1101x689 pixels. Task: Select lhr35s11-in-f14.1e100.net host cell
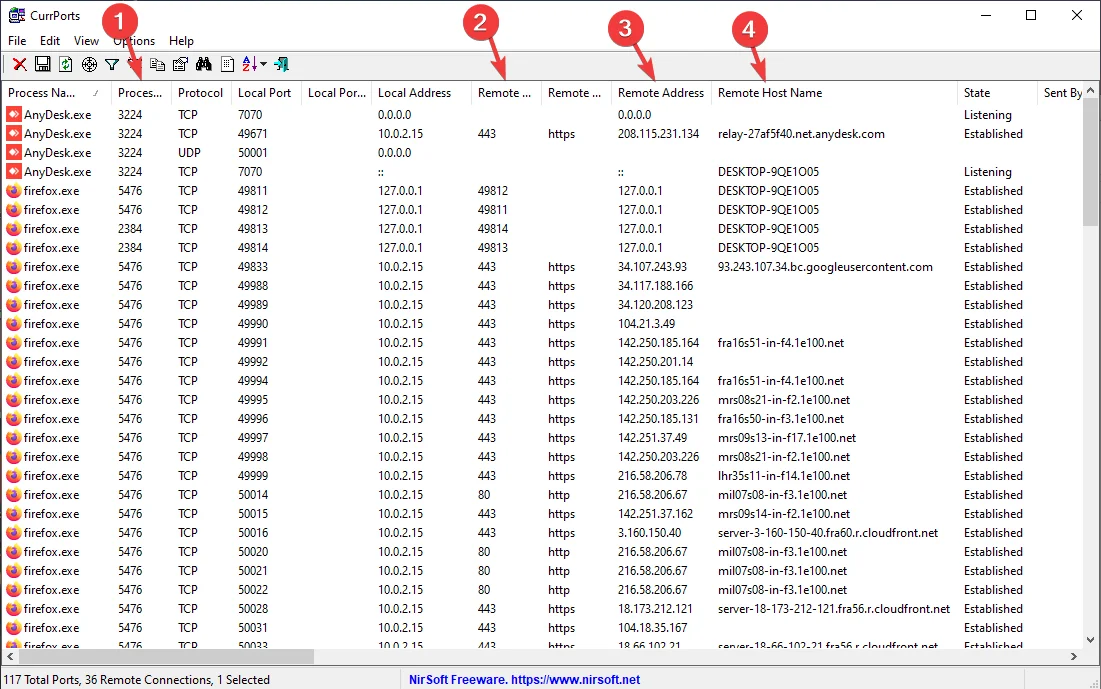click(x=784, y=475)
